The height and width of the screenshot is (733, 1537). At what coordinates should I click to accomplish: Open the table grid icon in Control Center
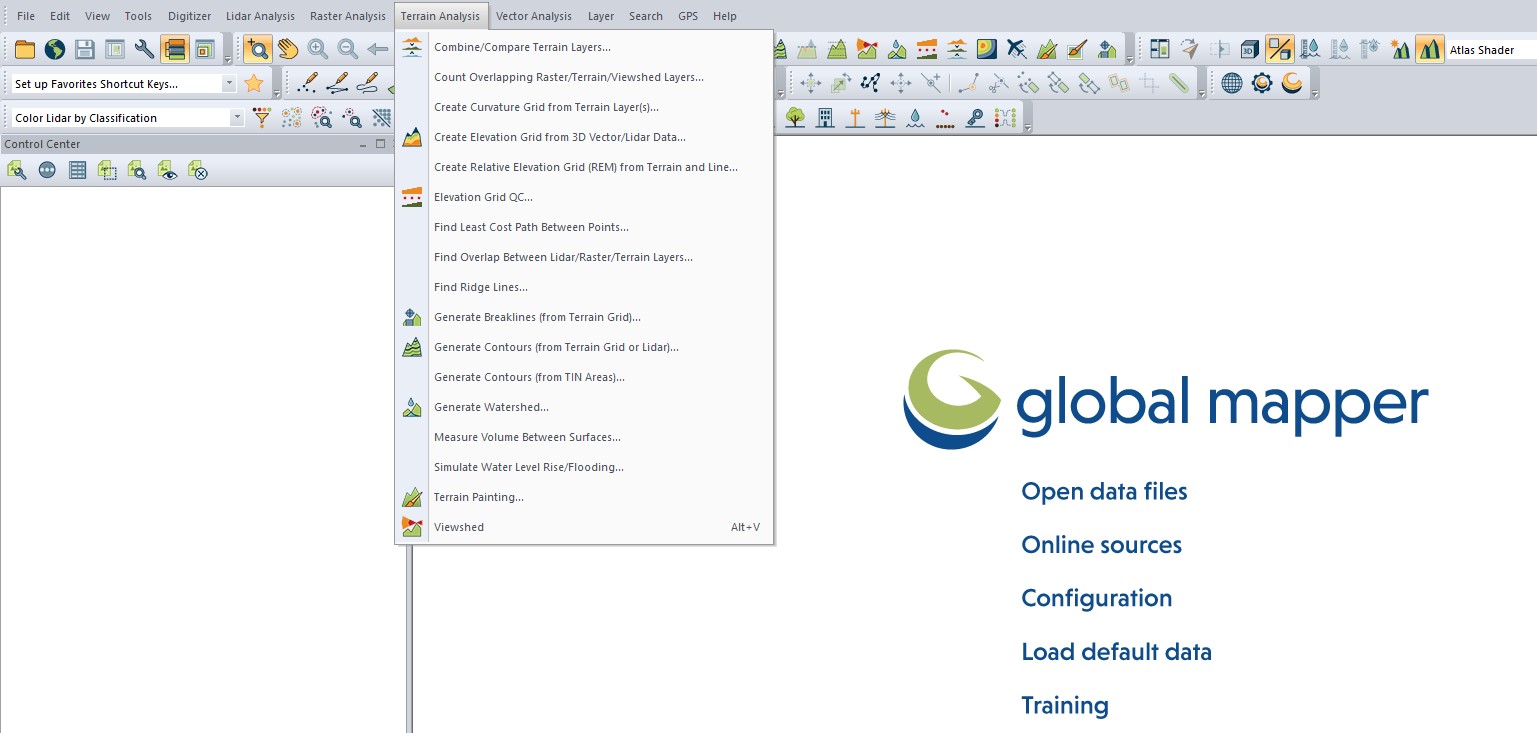click(x=77, y=171)
